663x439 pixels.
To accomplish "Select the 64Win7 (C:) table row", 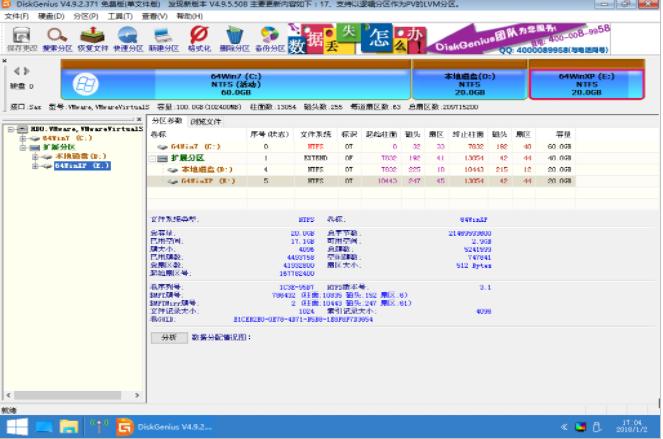I will (361, 147).
